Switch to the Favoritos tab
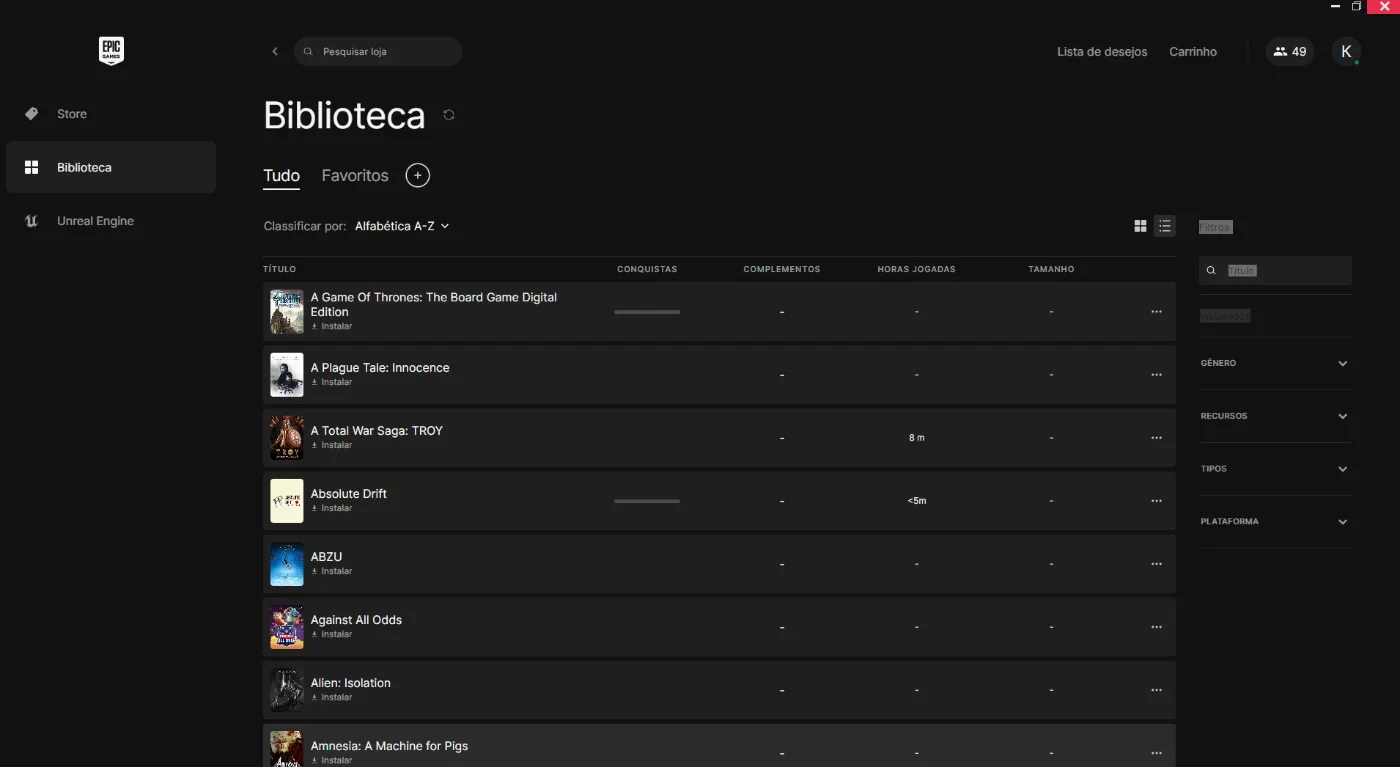Screen dimensions: 1400x767 355,175
